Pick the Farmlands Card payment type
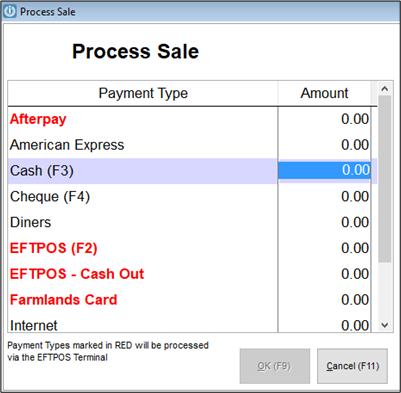The image size is (401, 393). (x=63, y=300)
